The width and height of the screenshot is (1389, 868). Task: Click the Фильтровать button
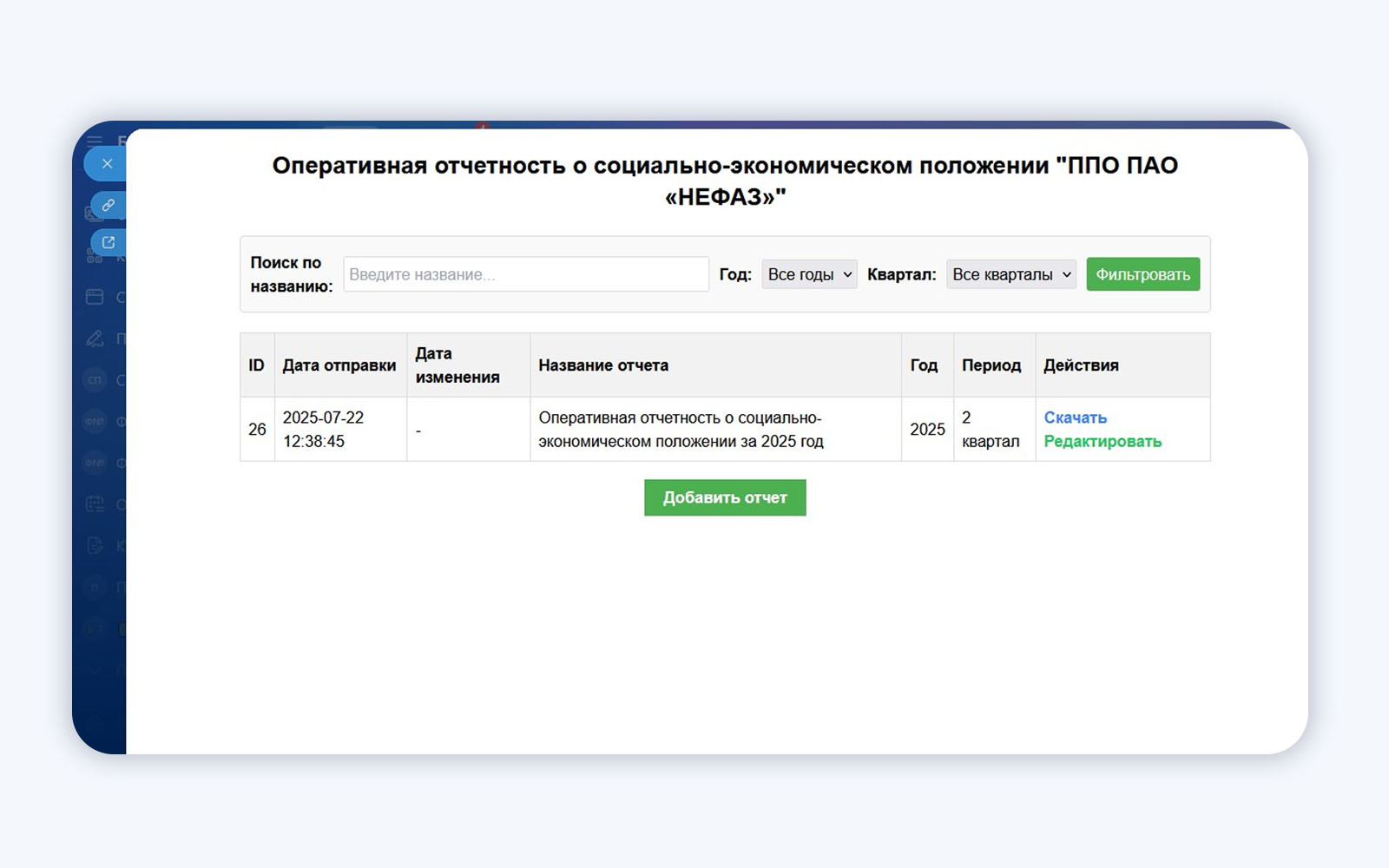1143,274
